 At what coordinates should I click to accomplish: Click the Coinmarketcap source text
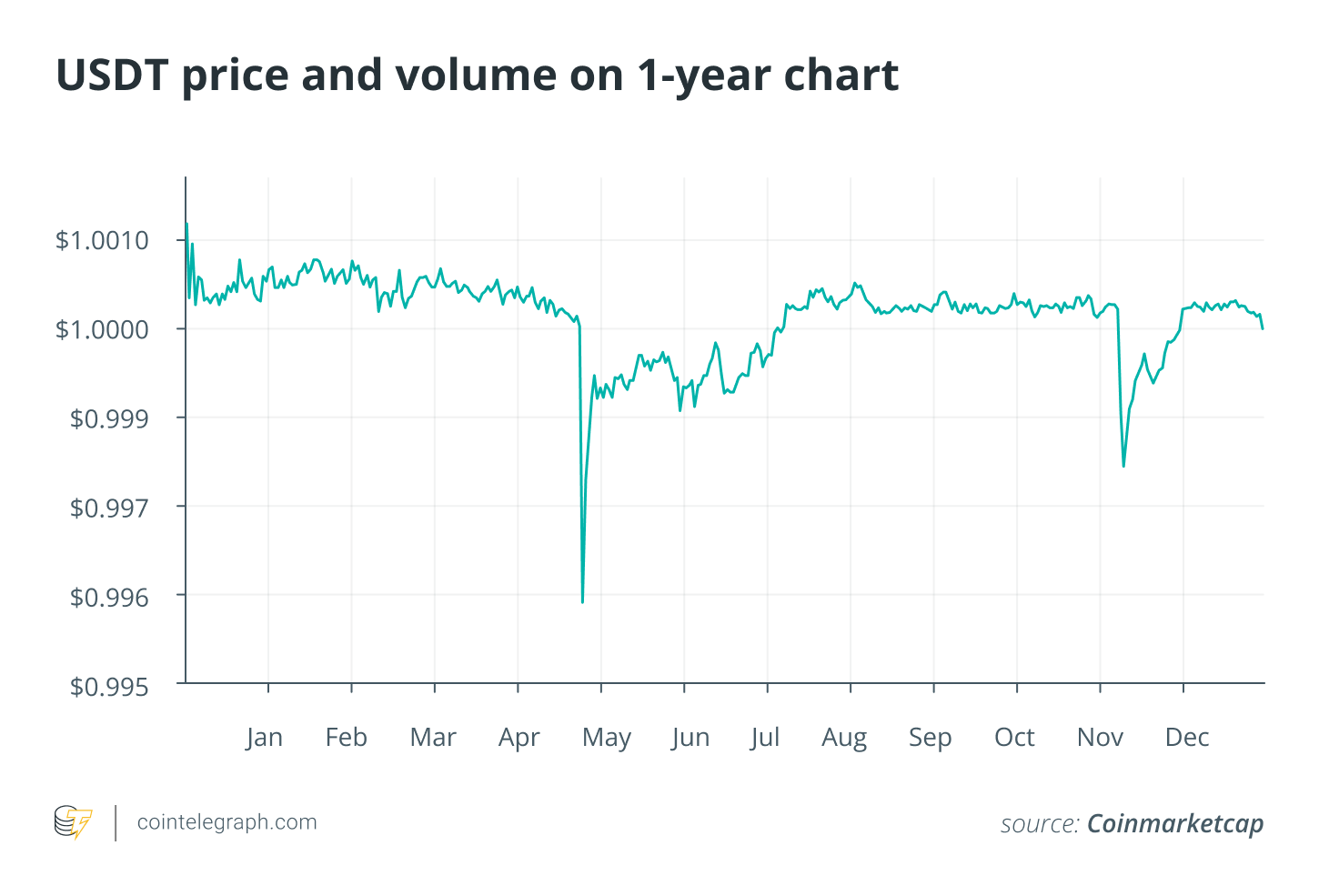[1174, 824]
